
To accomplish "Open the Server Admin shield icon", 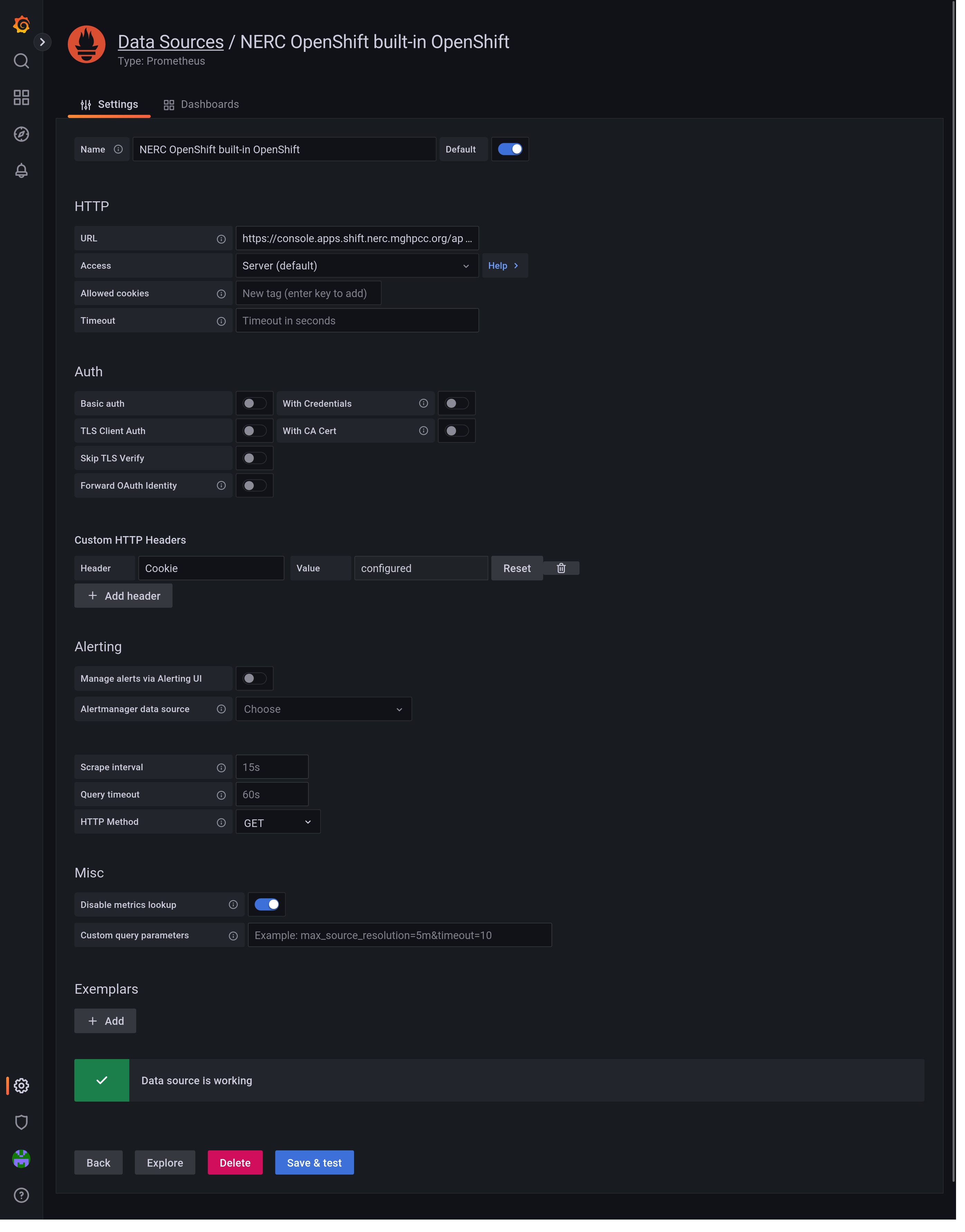I will tap(21, 1133).
